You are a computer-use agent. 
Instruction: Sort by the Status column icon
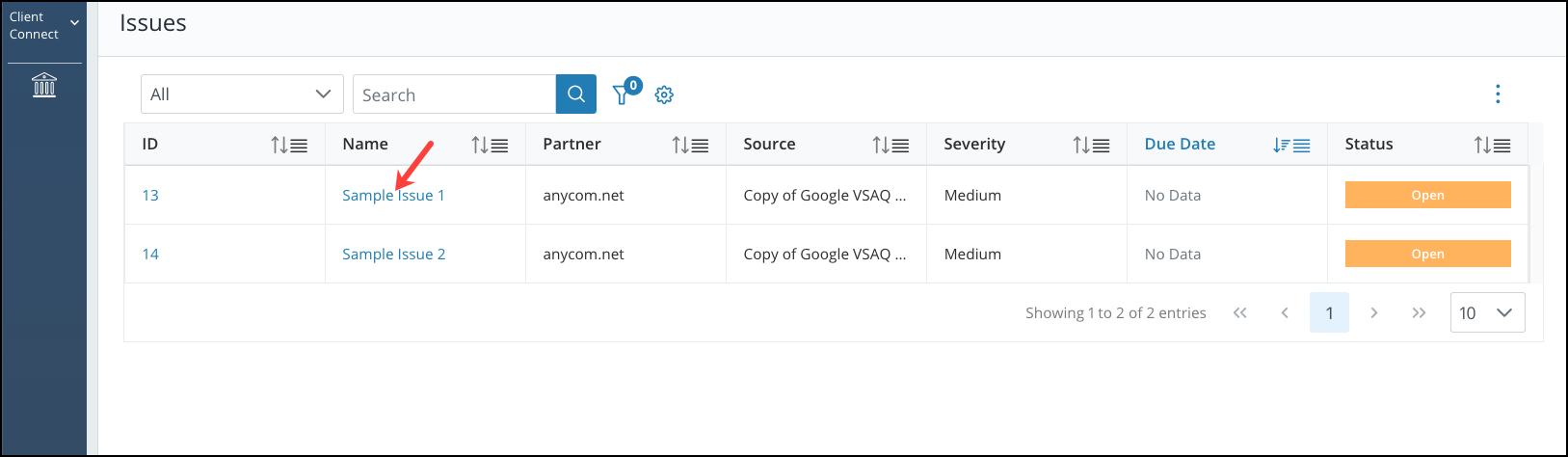pos(1492,145)
